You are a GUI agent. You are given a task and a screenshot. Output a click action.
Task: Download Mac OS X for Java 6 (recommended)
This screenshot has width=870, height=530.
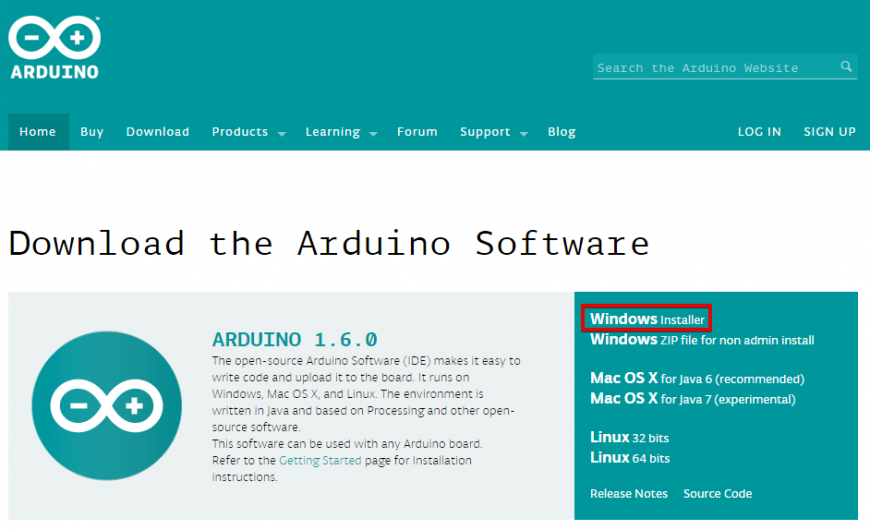point(697,378)
